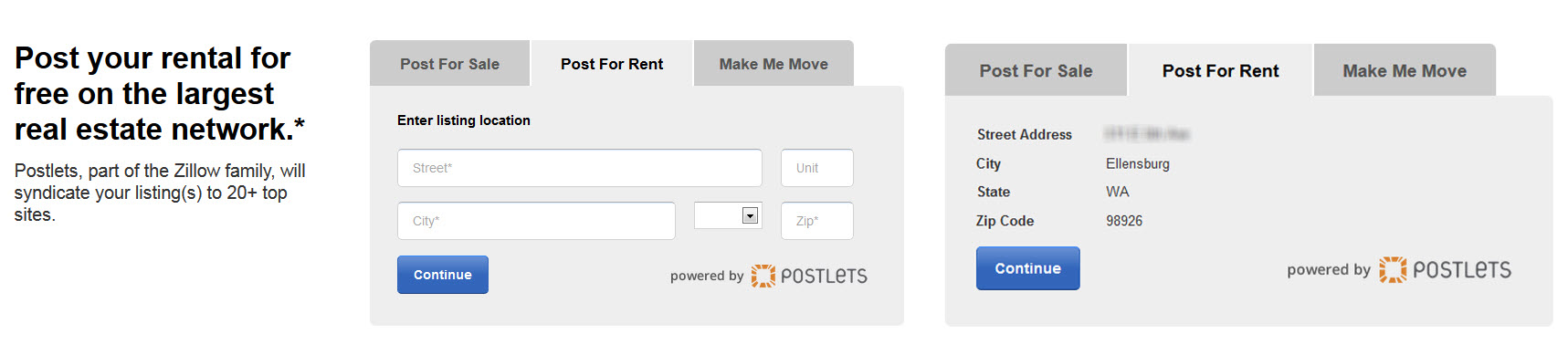Image resolution: width=1568 pixels, height=355 pixels.
Task: Click the Continue button below City field
Action: click(x=443, y=275)
